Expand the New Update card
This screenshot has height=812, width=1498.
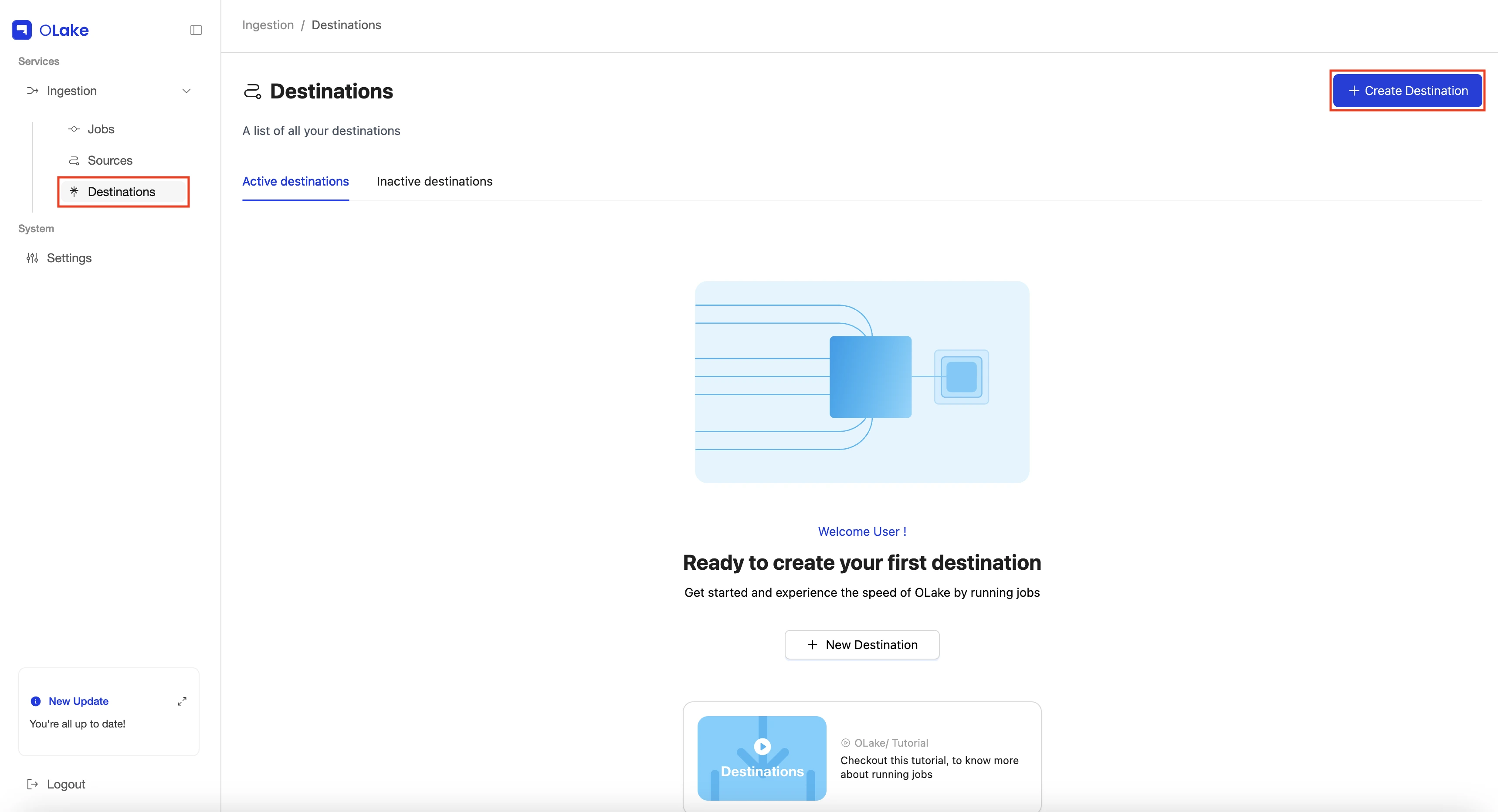pos(182,701)
